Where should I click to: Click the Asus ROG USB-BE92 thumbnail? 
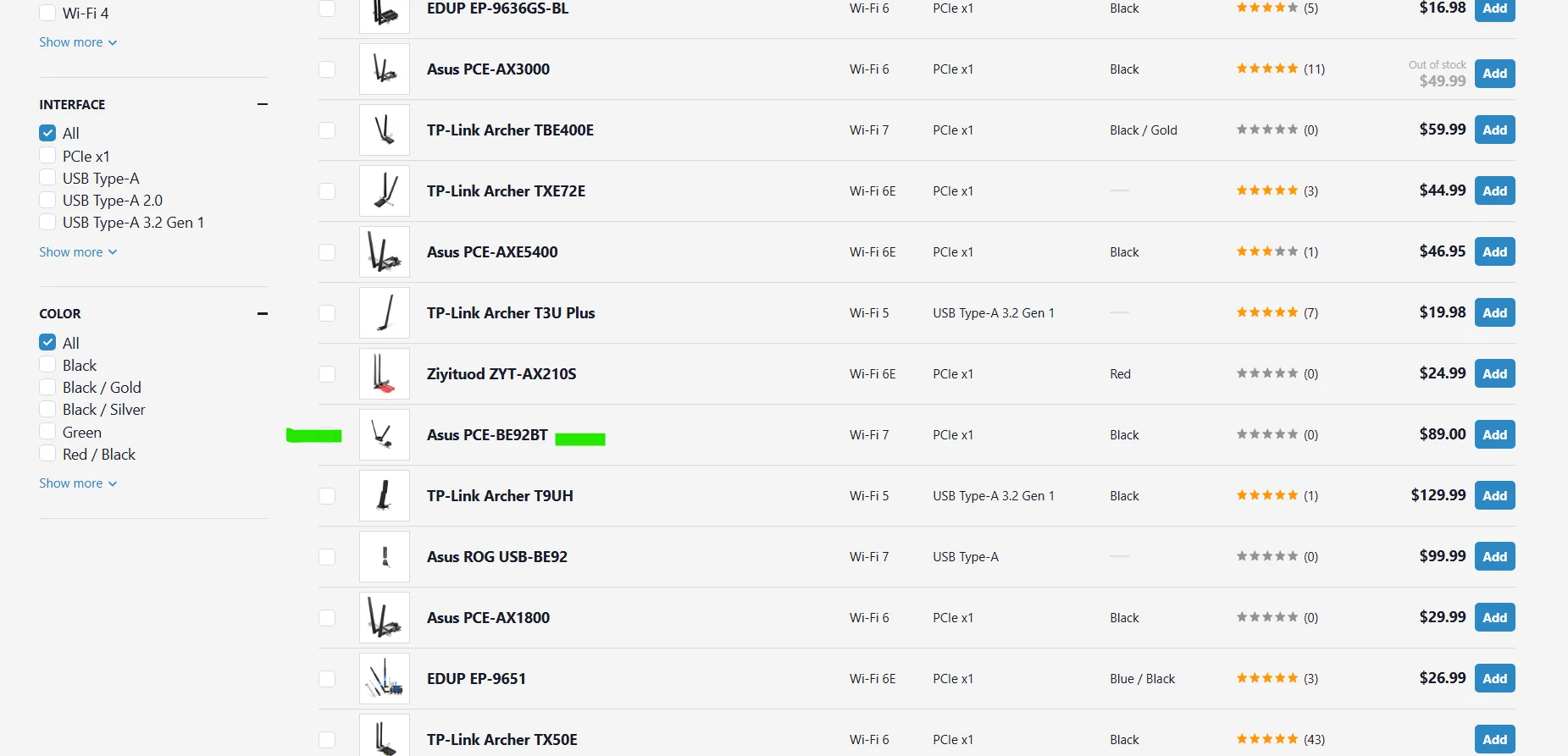[385, 557]
